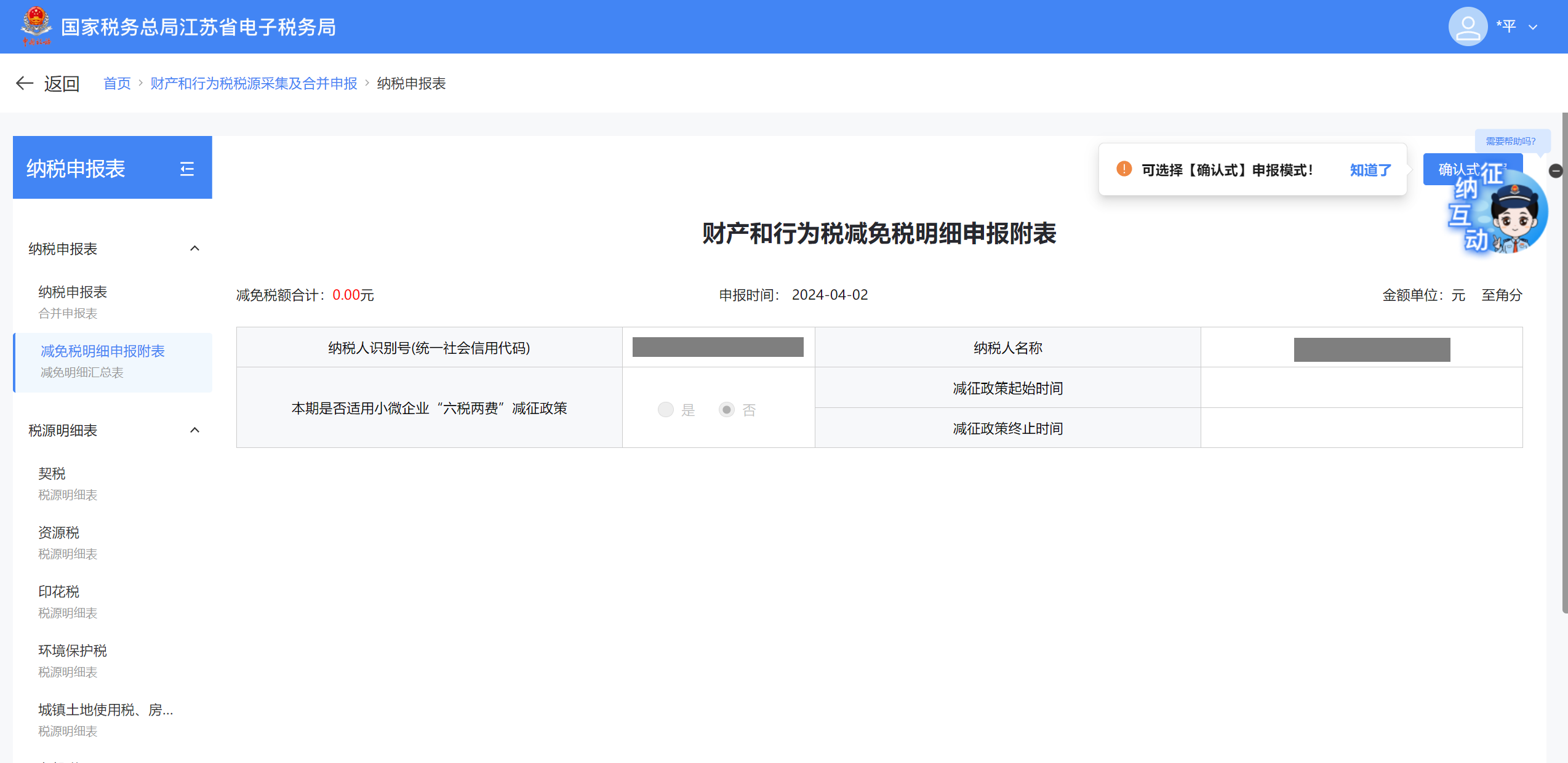The height and width of the screenshot is (763, 1568).
Task: Click the orange warning exclamation icon
Action: 1124,169
